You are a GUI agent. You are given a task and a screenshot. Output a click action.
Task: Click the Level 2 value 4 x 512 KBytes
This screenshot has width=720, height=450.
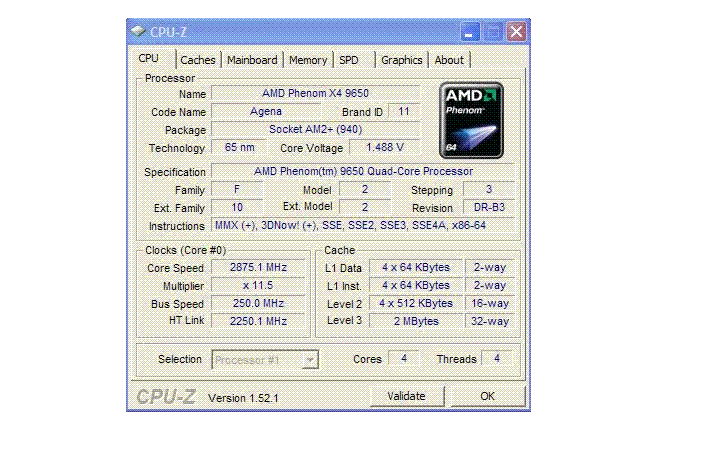click(416, 303)
